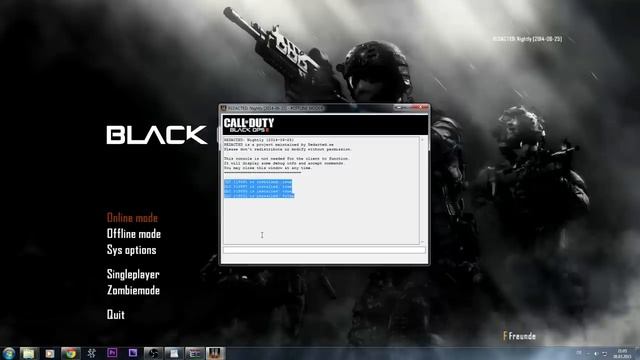Click the scroll-up arrow of the console log

point(422,140)
